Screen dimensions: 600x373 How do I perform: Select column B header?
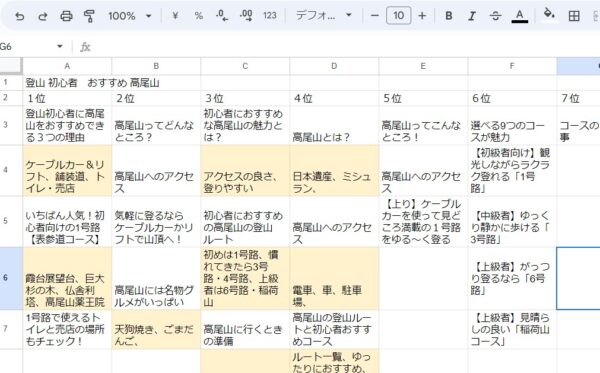[x=156, y=66]
